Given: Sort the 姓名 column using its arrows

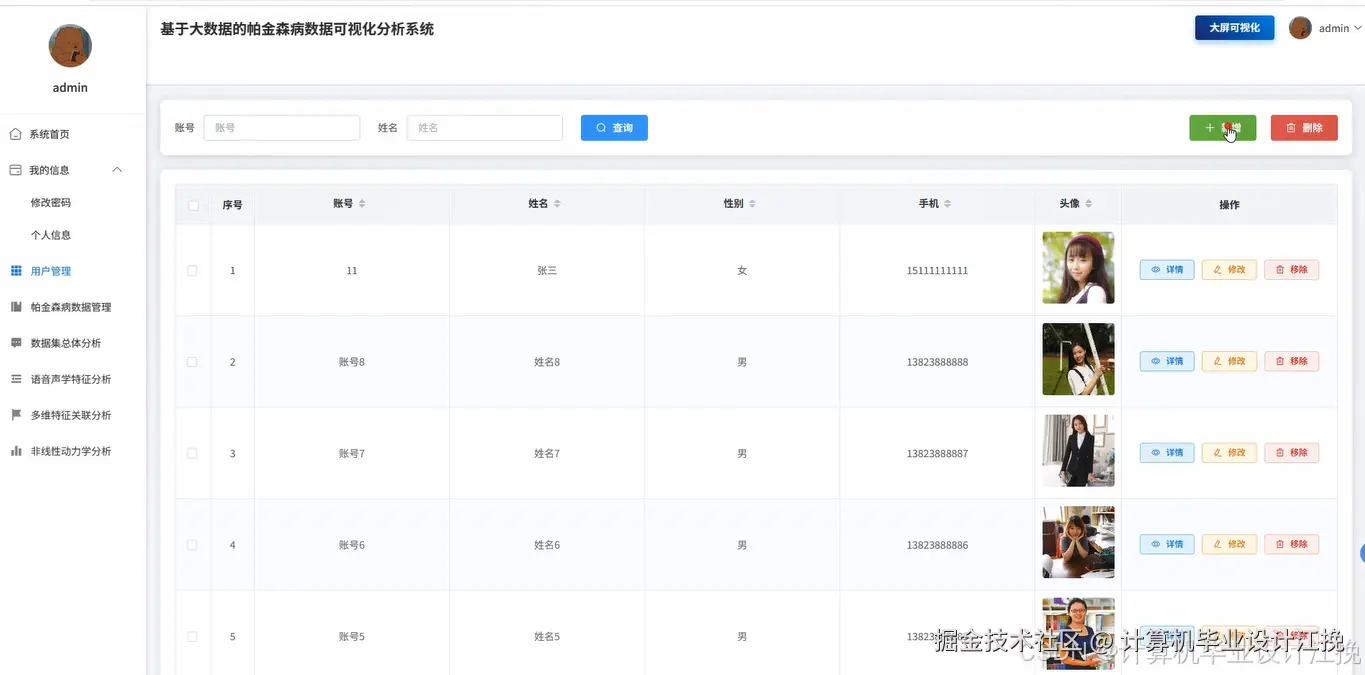Looking at the screenshot, I should click(557, 204).
